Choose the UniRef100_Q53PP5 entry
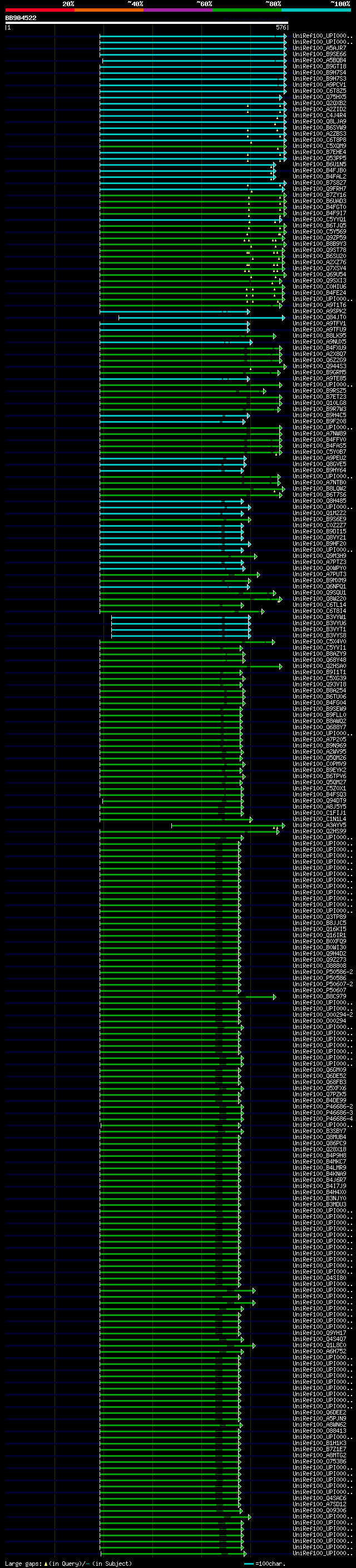Viewport: 356px width, 1568px height. [319, 159]
